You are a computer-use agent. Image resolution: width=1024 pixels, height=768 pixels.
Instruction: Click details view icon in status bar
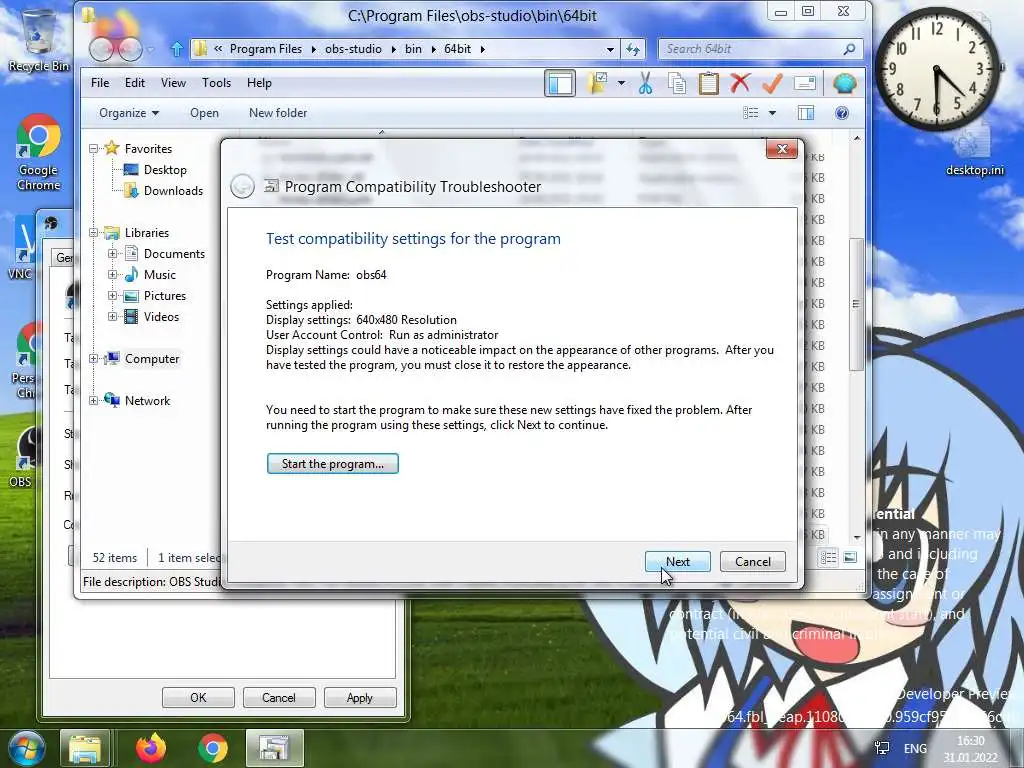point(828,557)
